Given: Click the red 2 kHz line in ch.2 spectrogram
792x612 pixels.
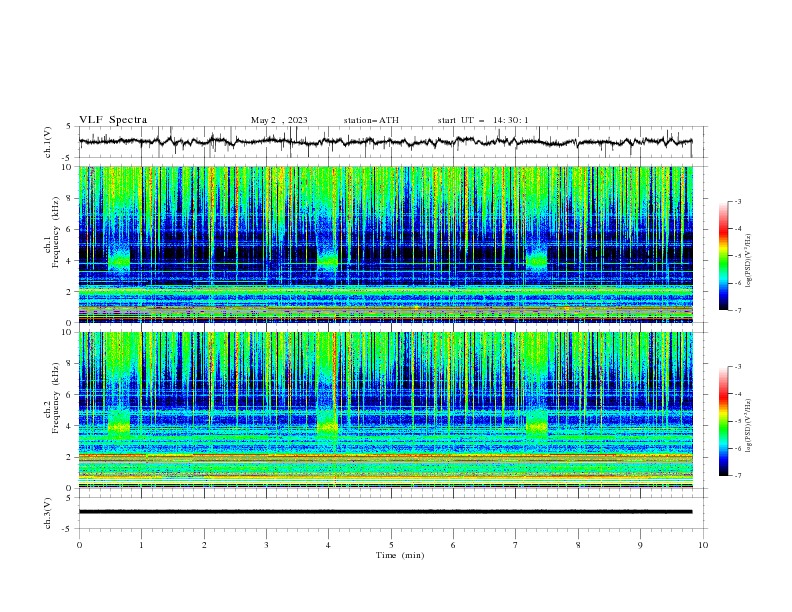Looking at the screenshot, I should [x=385, y=455].
